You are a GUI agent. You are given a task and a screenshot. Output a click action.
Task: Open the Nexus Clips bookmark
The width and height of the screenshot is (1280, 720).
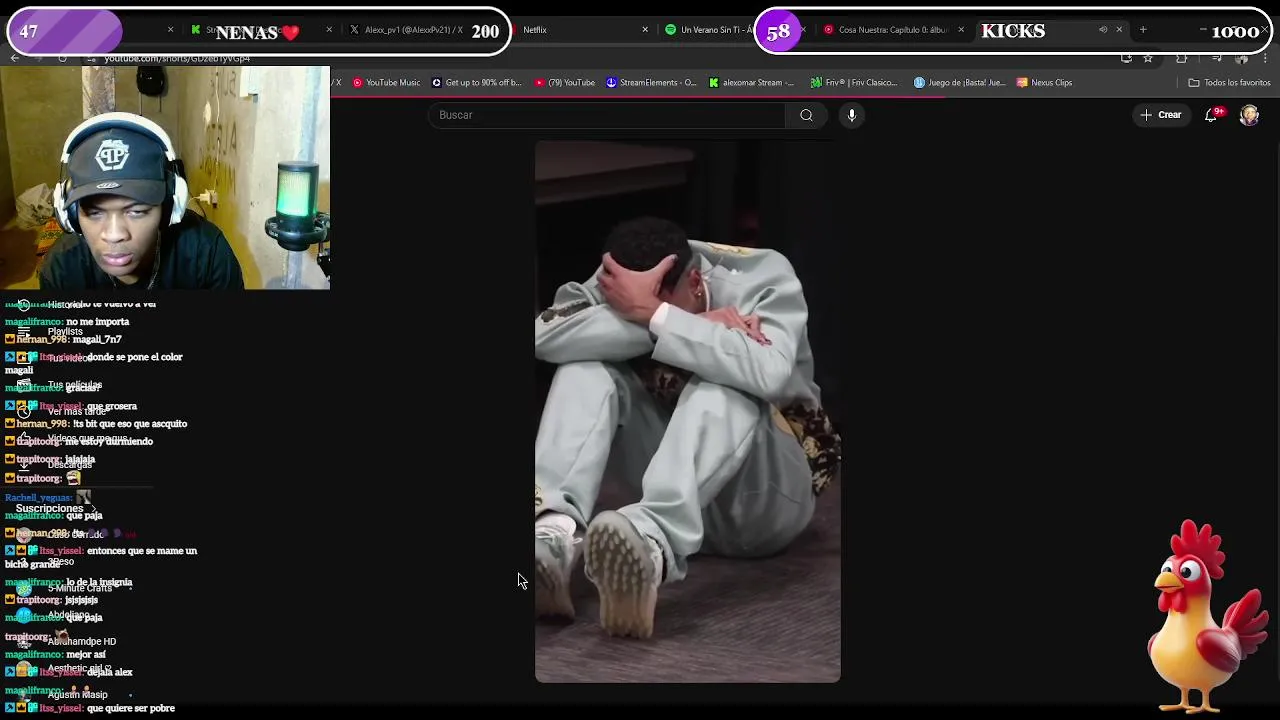tap(1044, 83)
